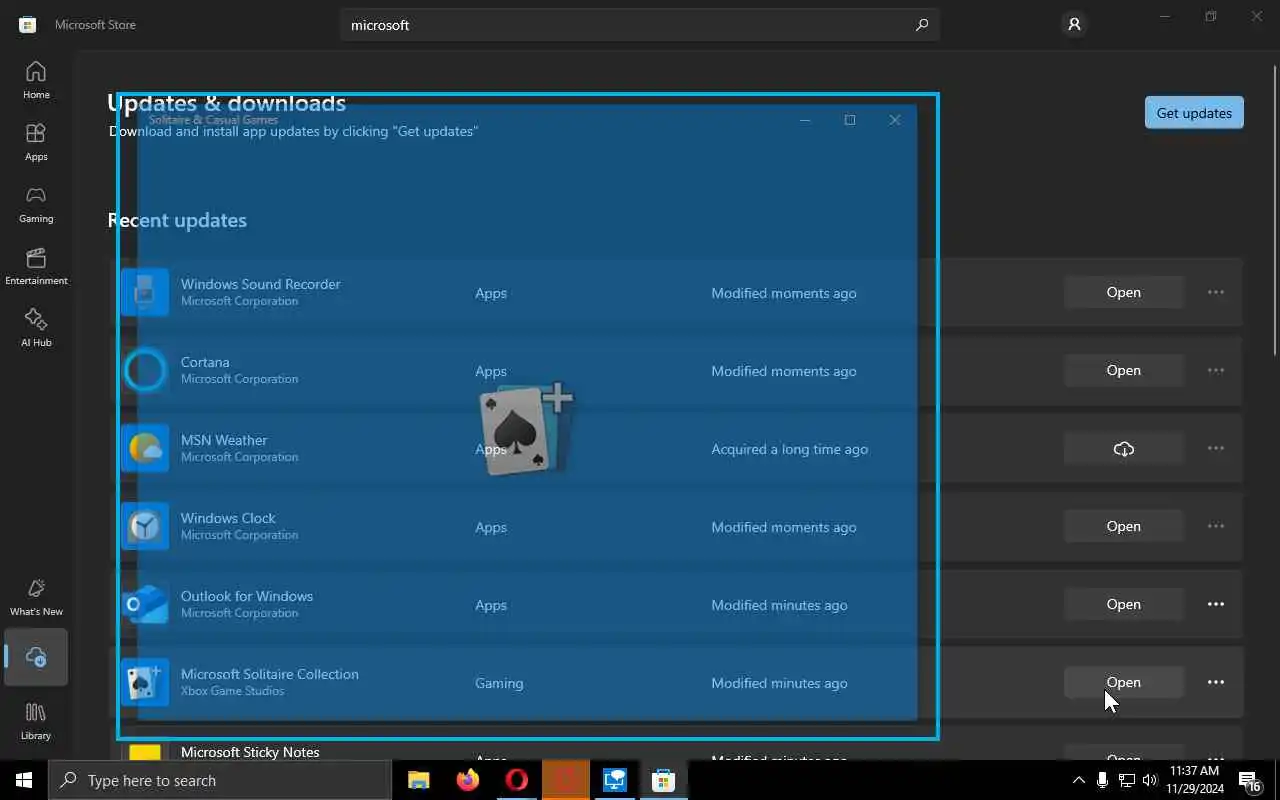Click the search magnifier icon

pos(922,25)
